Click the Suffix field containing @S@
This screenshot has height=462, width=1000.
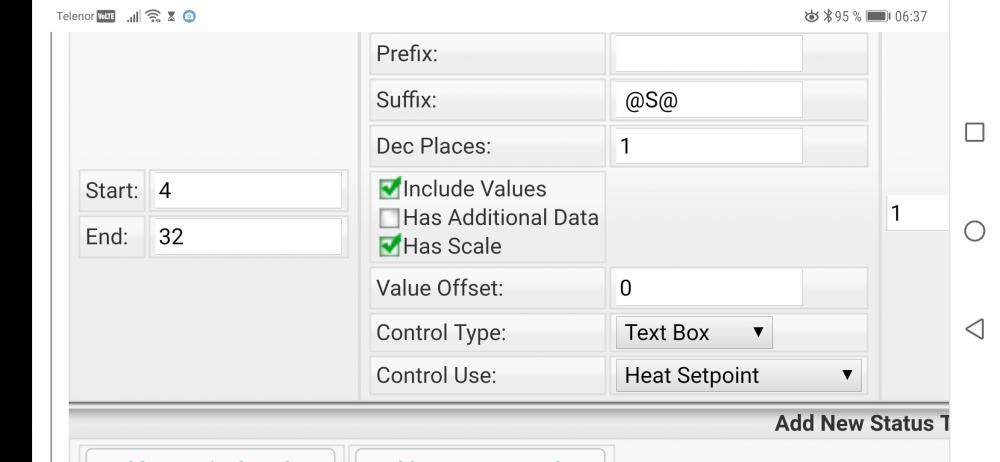707,100
